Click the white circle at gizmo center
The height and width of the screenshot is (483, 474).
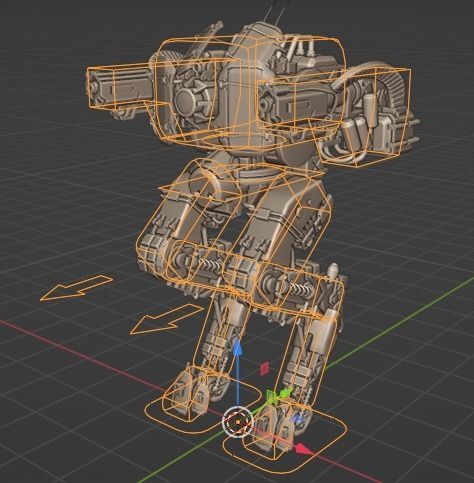click(238, 422)
